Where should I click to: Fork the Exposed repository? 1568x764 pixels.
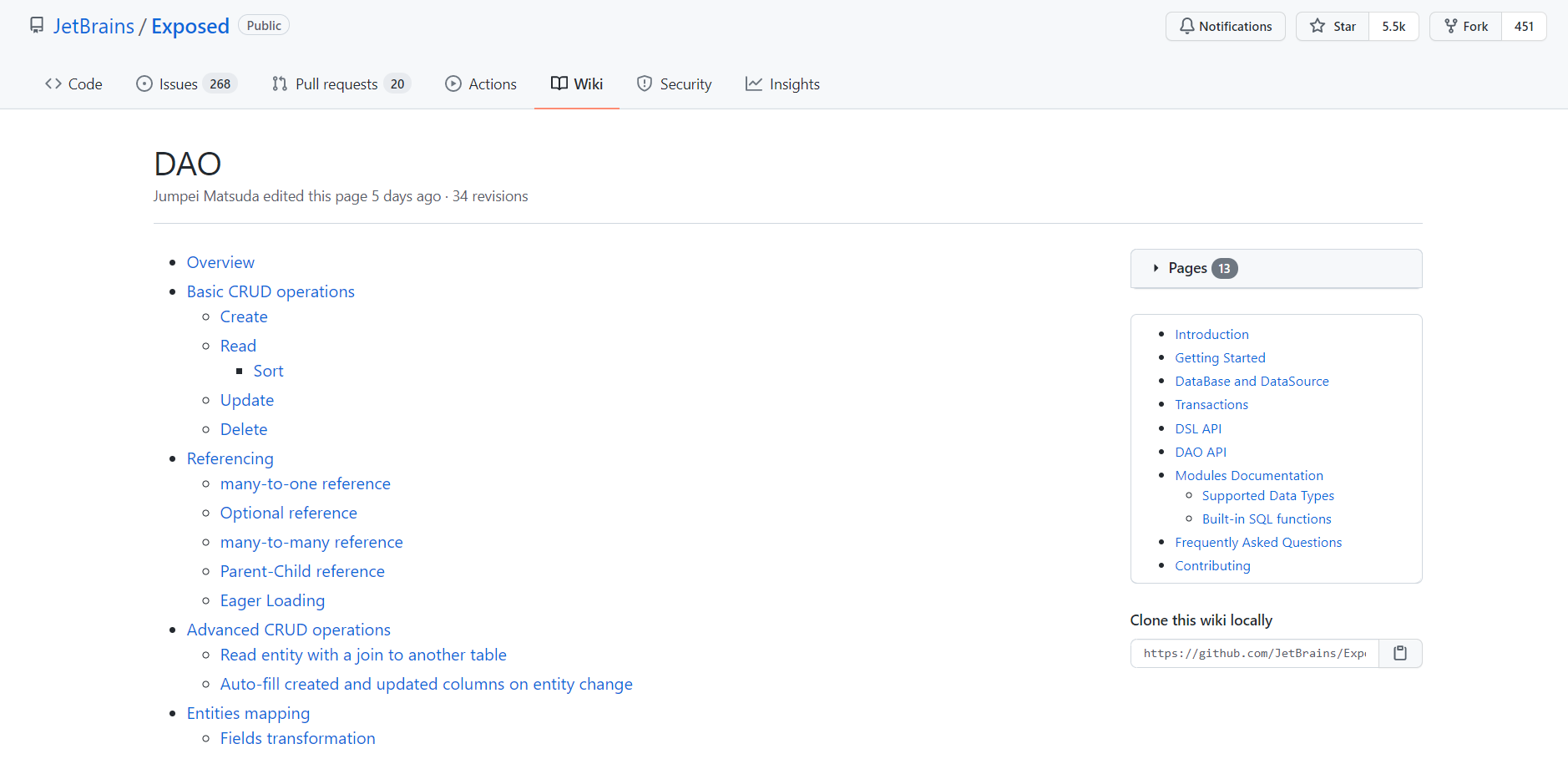coord(1466,26)
